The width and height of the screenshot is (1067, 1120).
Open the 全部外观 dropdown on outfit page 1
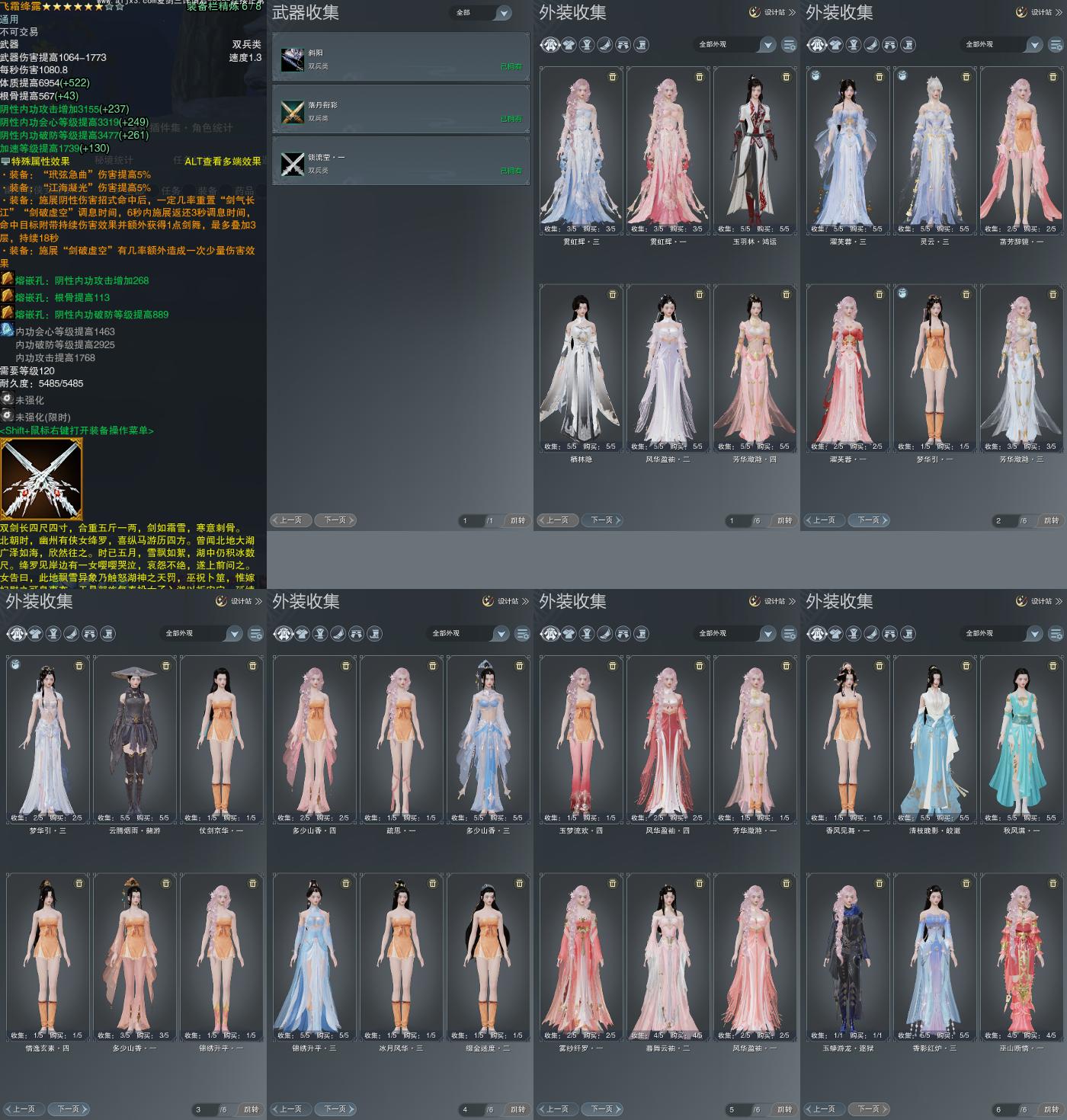[735, 45]
